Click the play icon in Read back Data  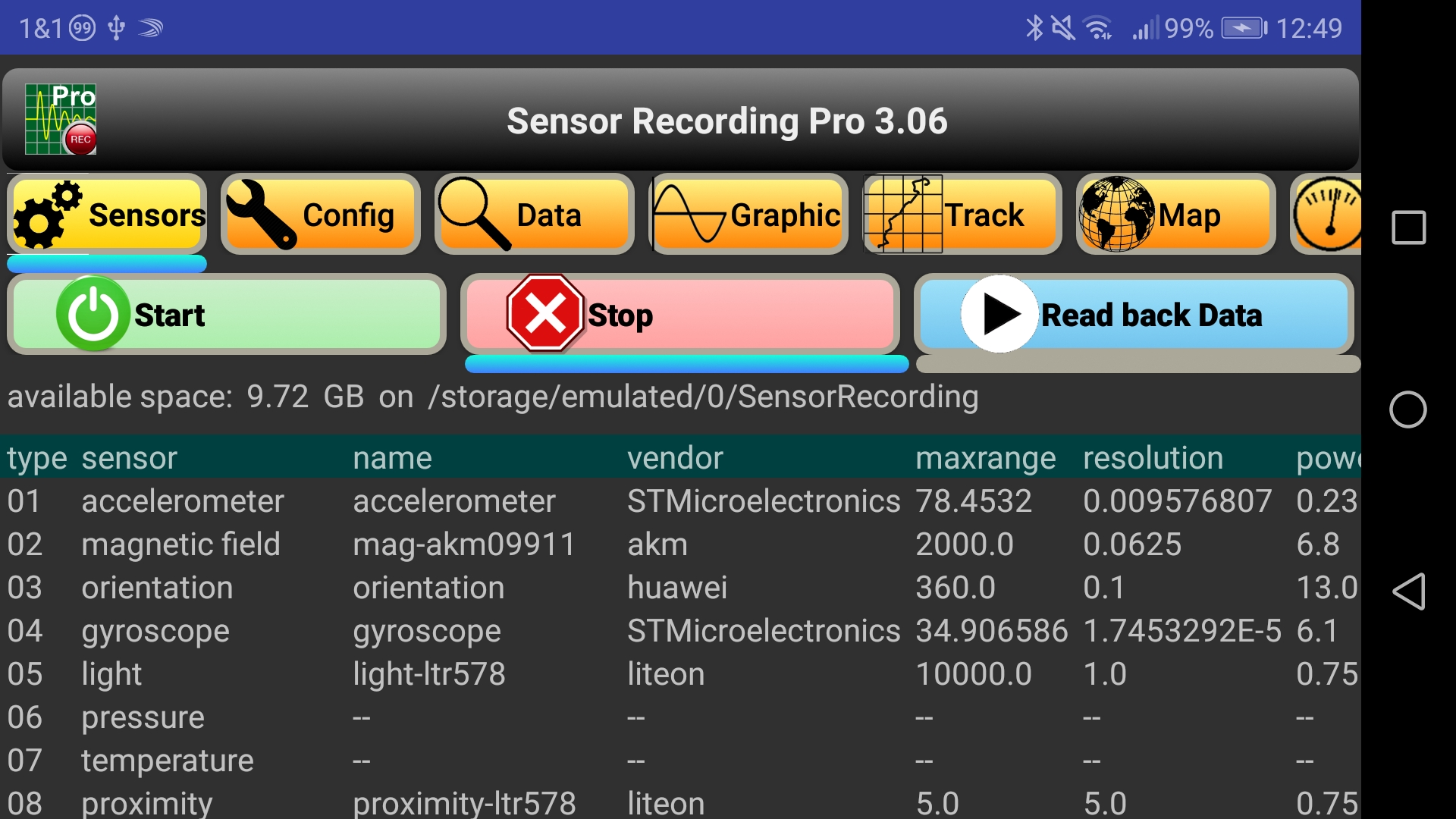click(999, 315)
